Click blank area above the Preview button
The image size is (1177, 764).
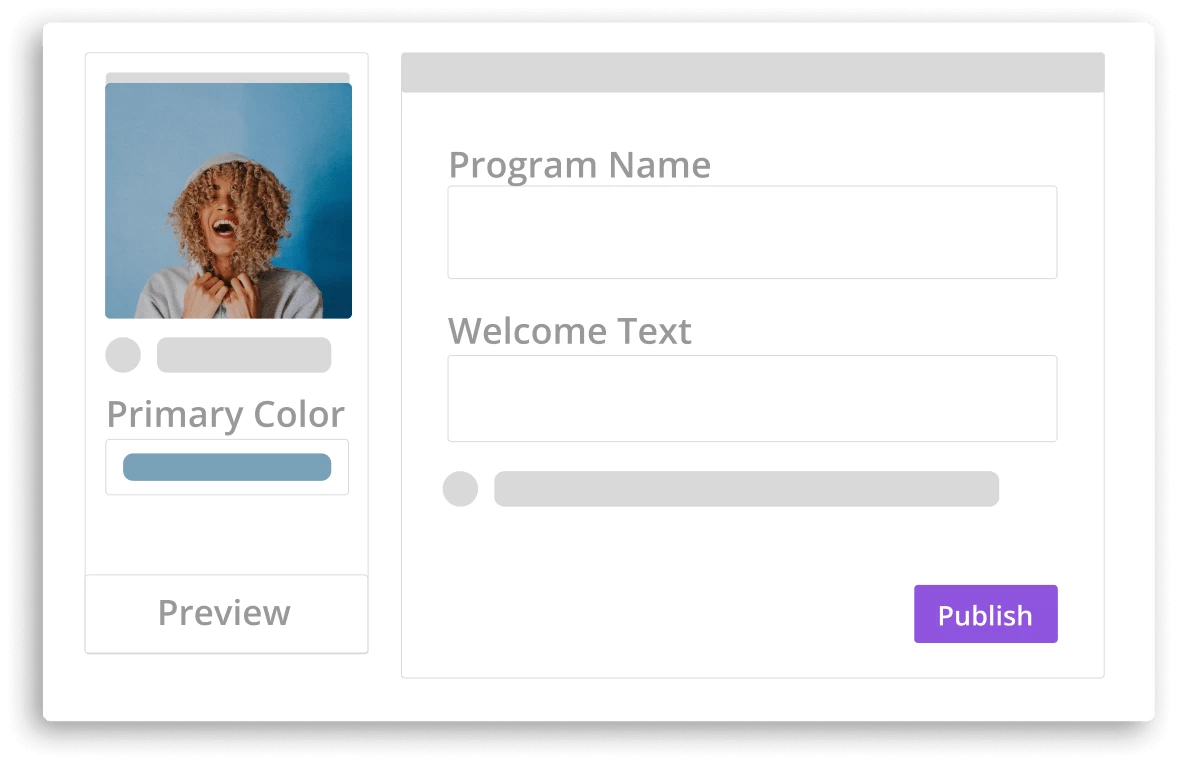pyautogui.click(x=226, y=534)
